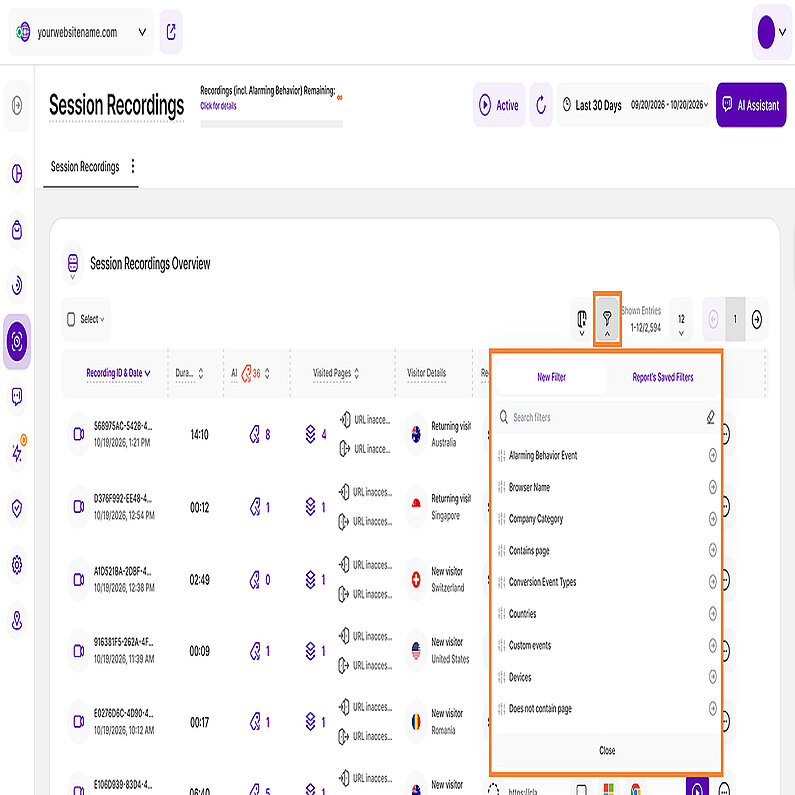795x795 pixels.
Task: Click the Search filters input field
Action: 603,417
